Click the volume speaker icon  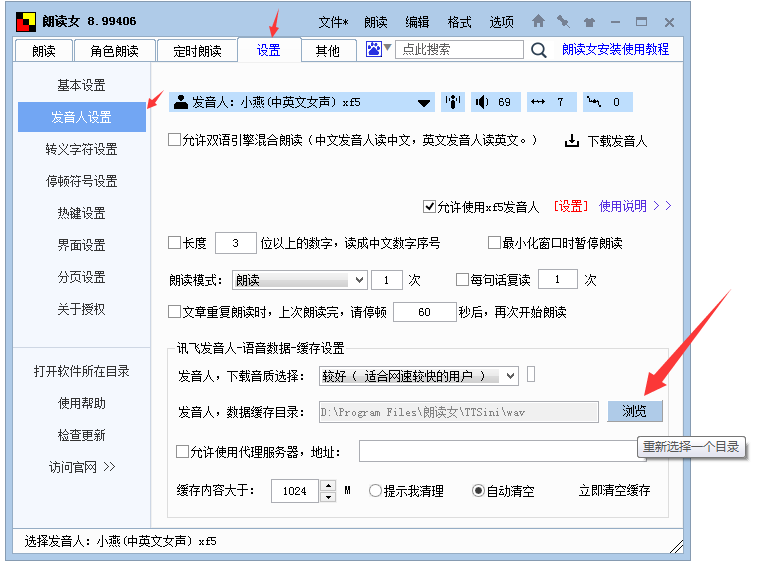482,102
